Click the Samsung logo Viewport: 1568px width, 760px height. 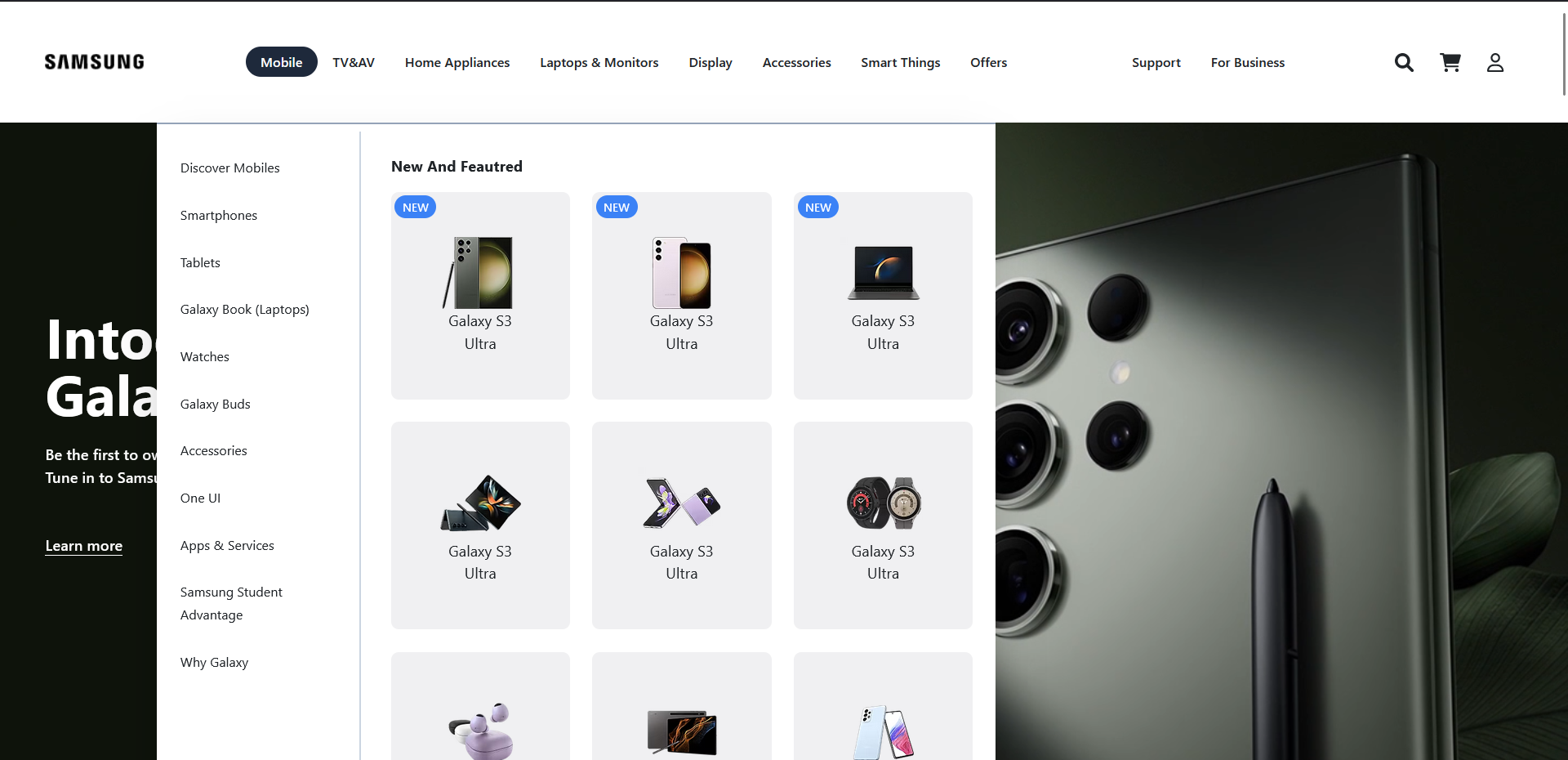[x=95, y=62]
